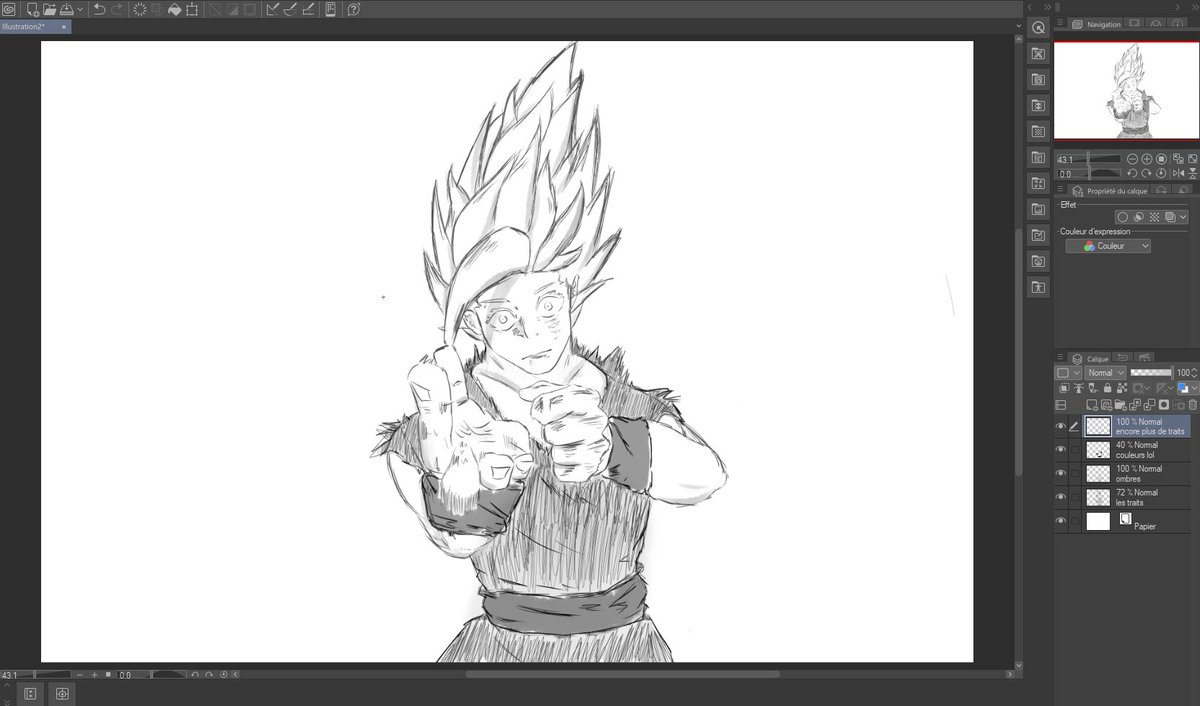Reset Navigator view to 100%

1161,159
